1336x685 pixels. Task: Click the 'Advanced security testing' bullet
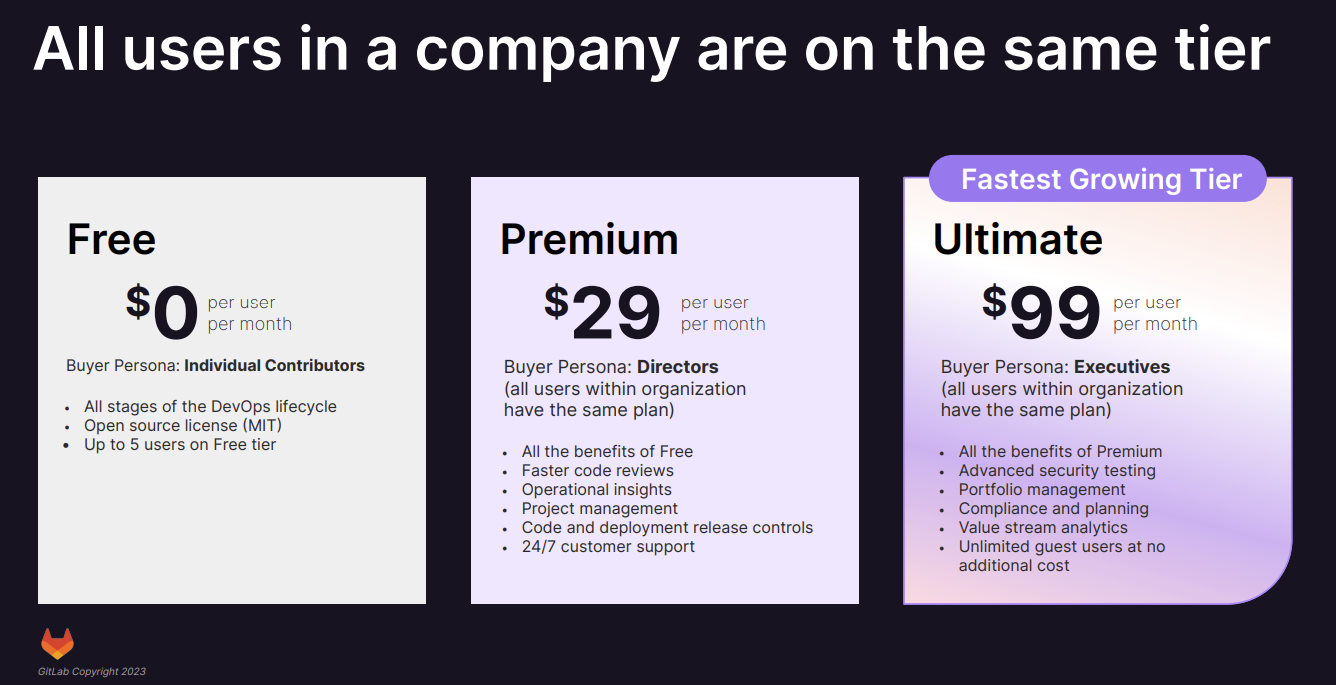(x=1057, y=471)
